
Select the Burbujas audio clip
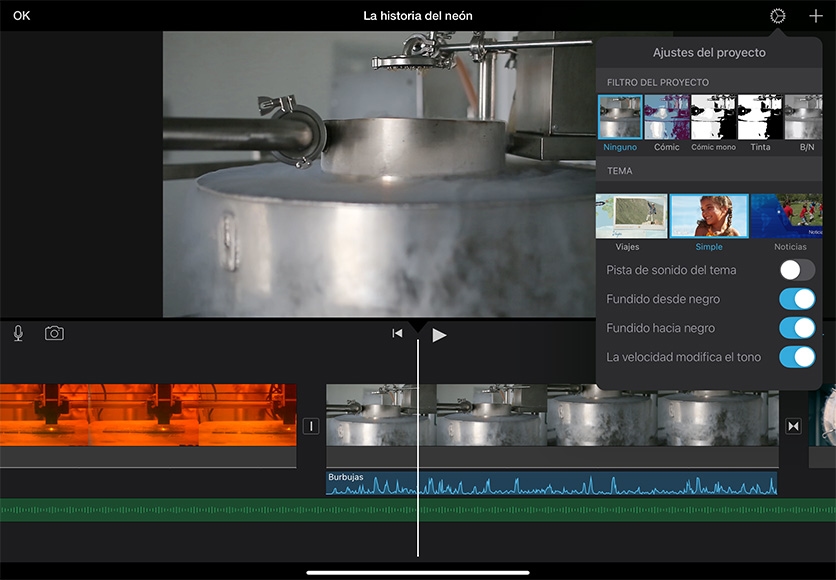coord(551,484)
